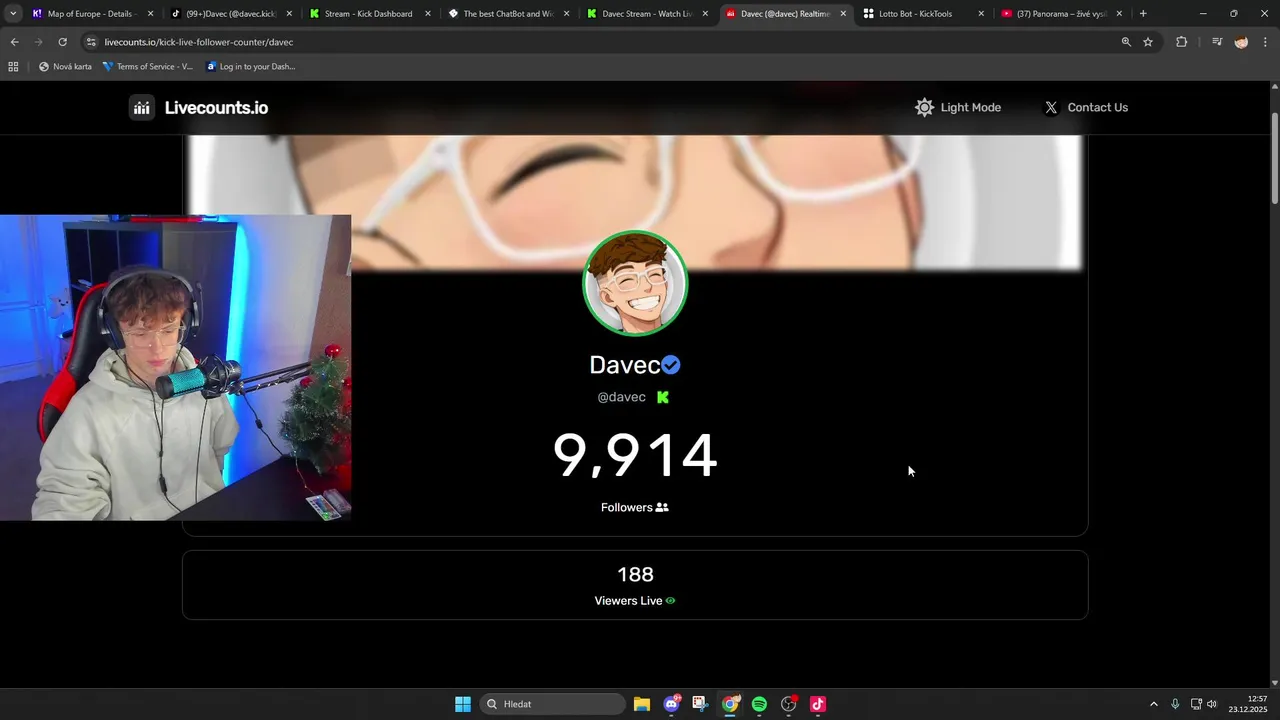Open the media controls icon in Chrome toolbar

[x=1217, y=42]
